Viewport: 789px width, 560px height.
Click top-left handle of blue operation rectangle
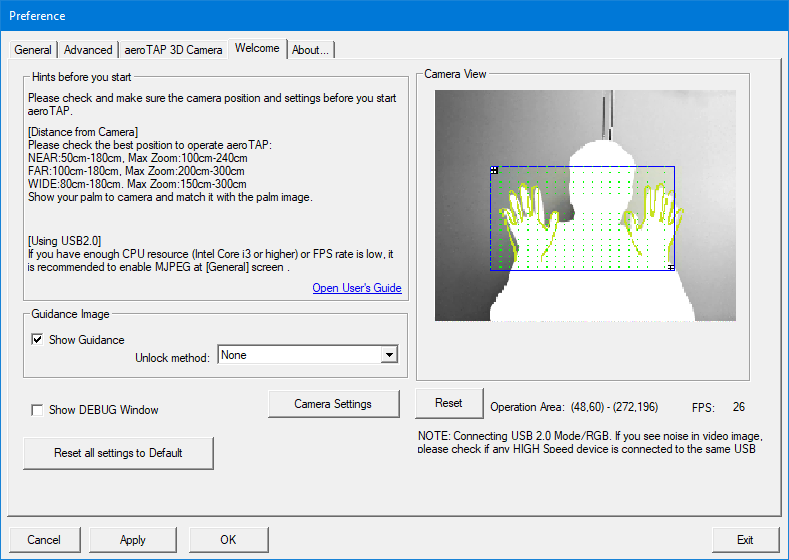tap(494, 171)
